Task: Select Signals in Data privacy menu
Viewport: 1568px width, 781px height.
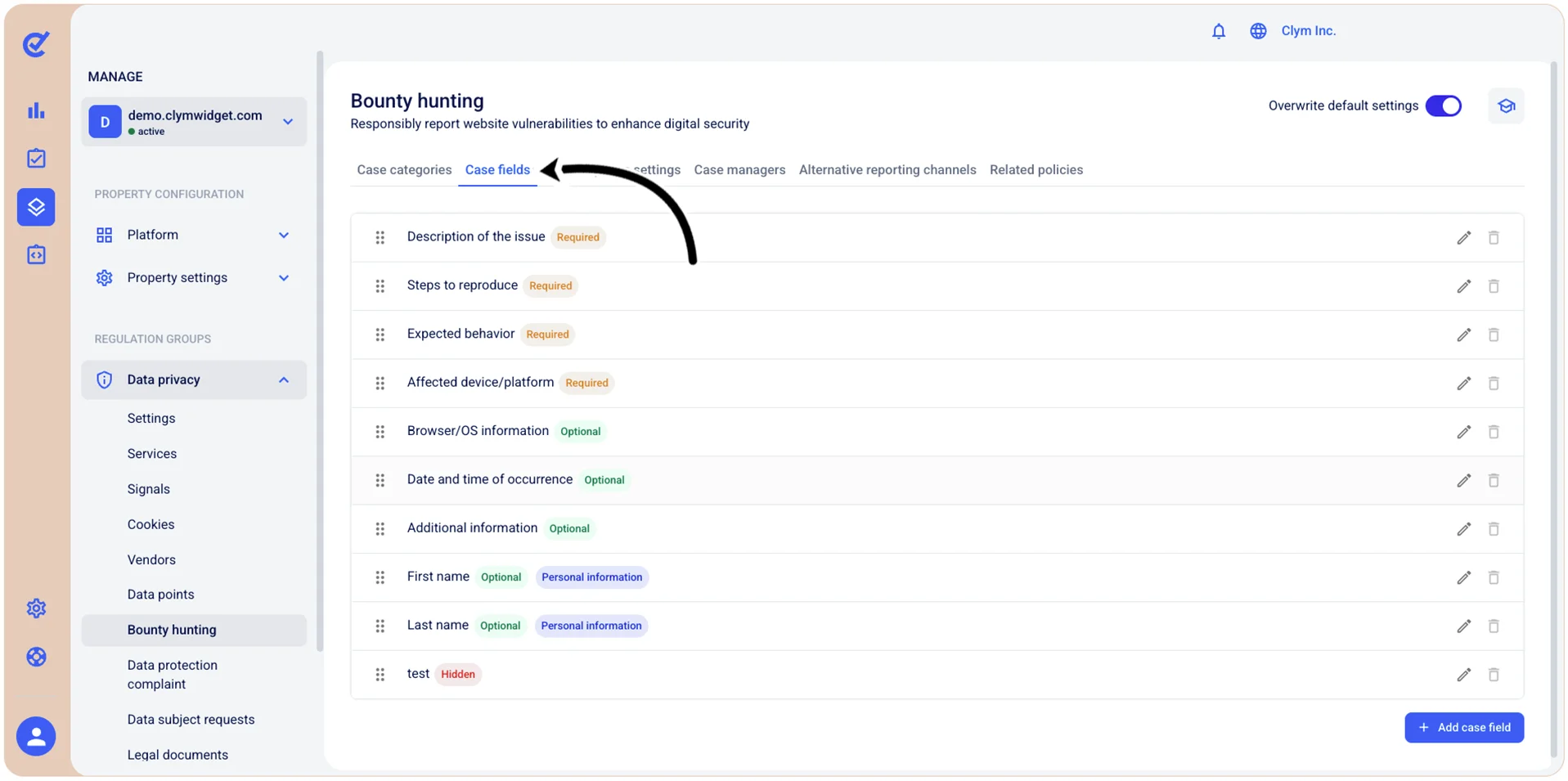Action: (149, 489)
